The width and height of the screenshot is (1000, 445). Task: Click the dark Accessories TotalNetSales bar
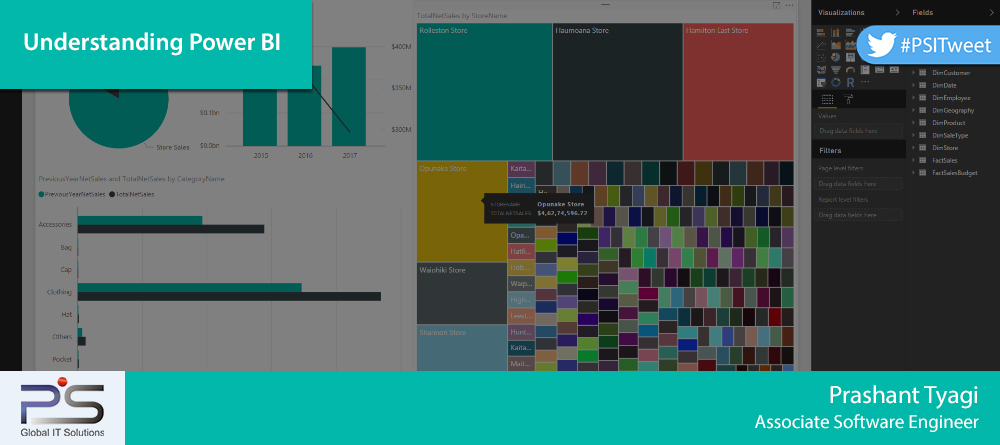[171, 229]
